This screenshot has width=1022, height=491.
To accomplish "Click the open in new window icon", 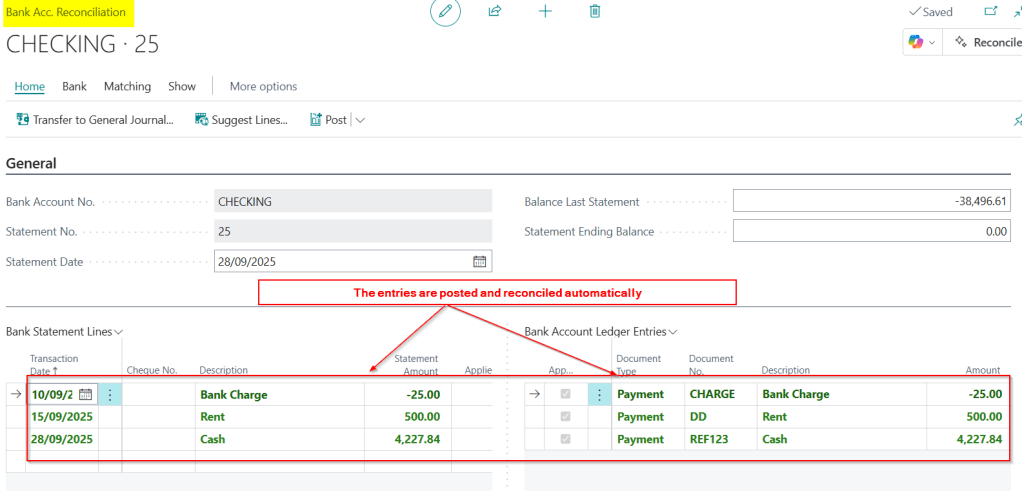I will 991,12.
